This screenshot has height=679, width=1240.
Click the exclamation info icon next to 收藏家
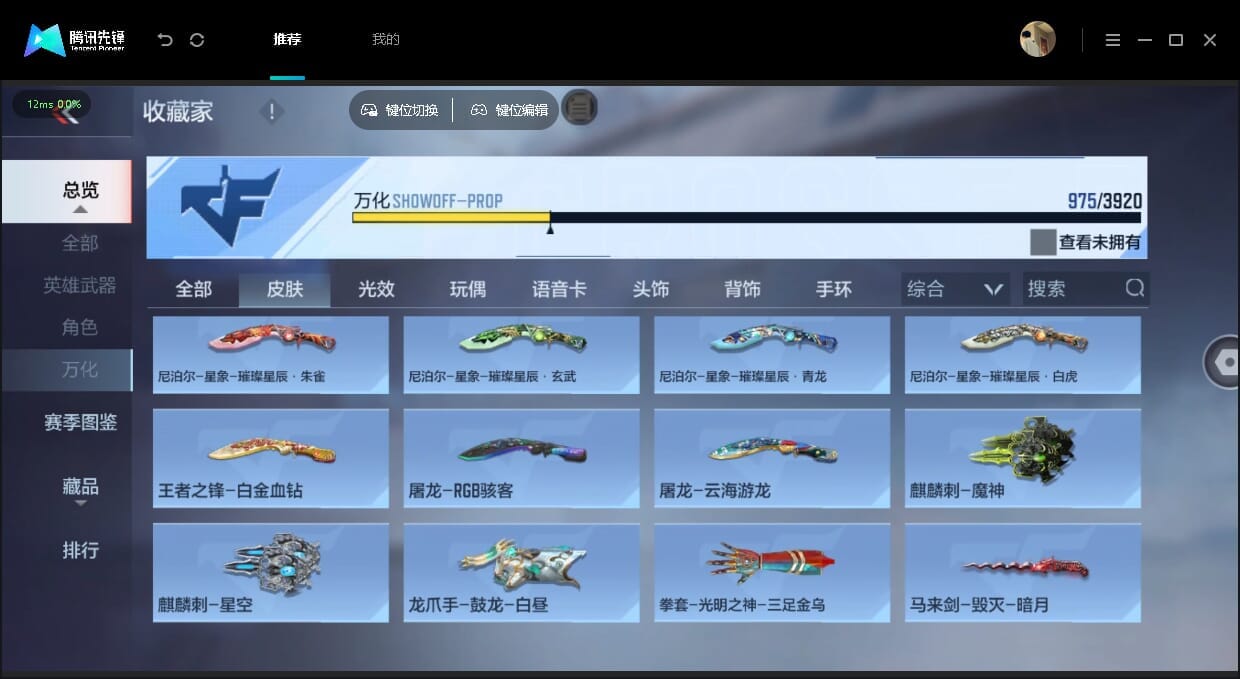click(x=271, y=111)
